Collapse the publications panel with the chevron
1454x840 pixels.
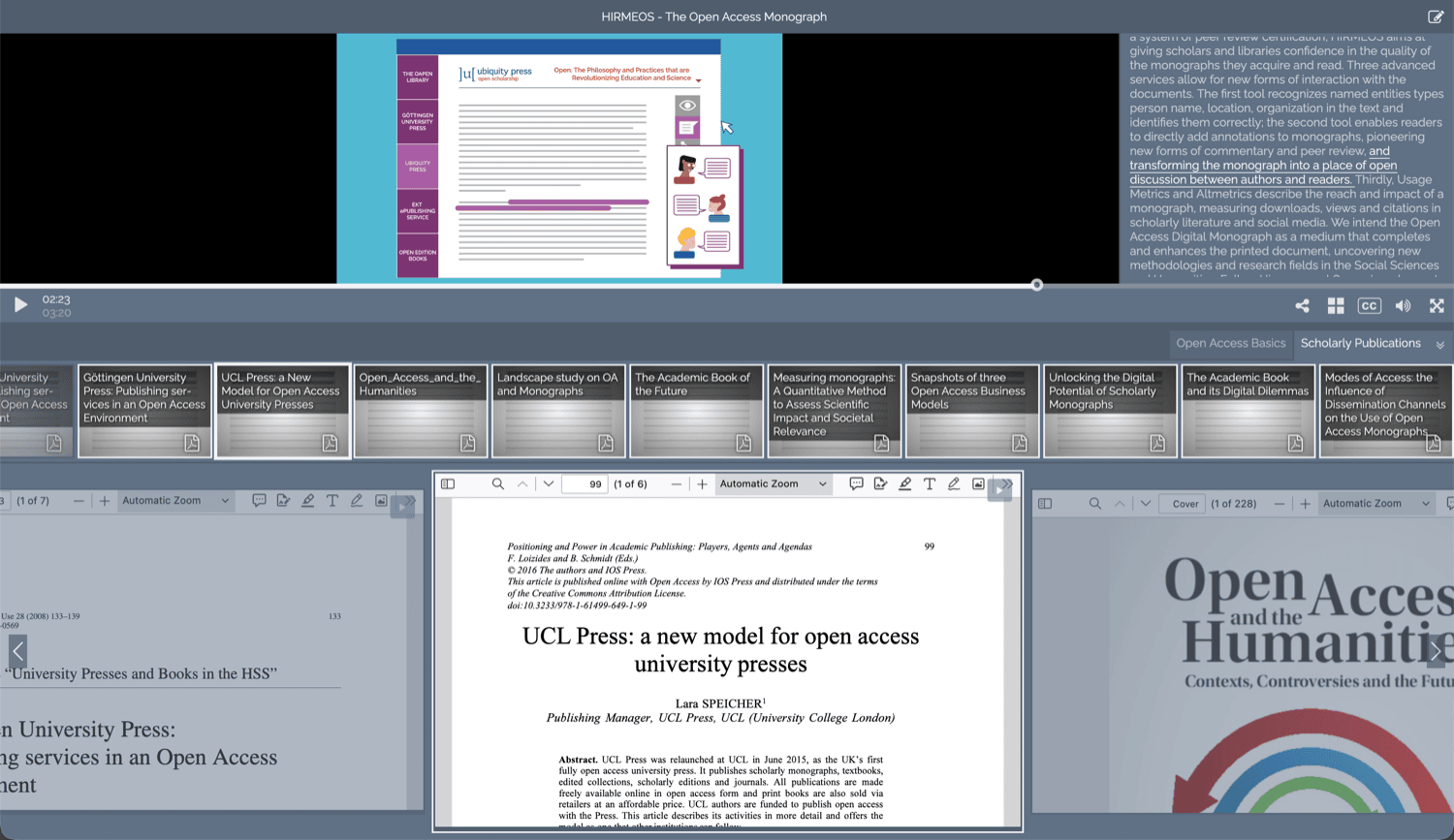[1440, 345]
